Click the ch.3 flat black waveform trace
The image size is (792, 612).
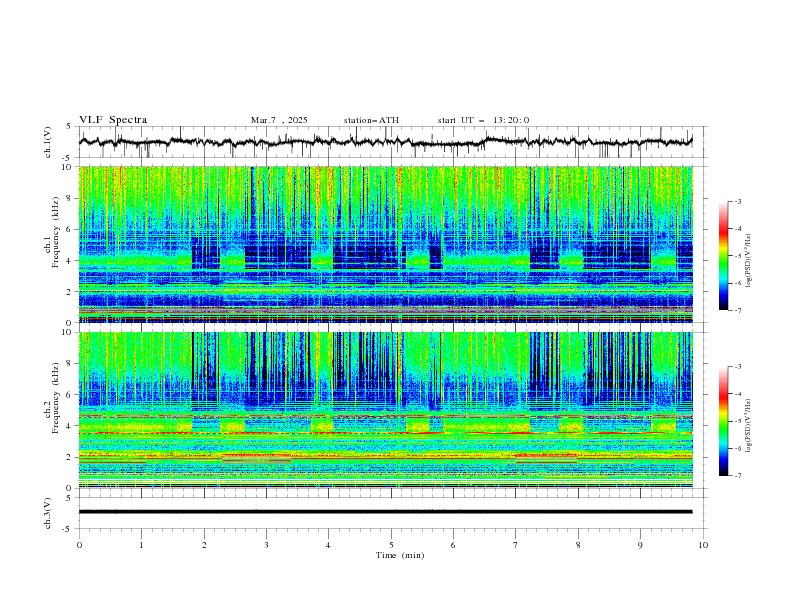(x=385, y=512)
